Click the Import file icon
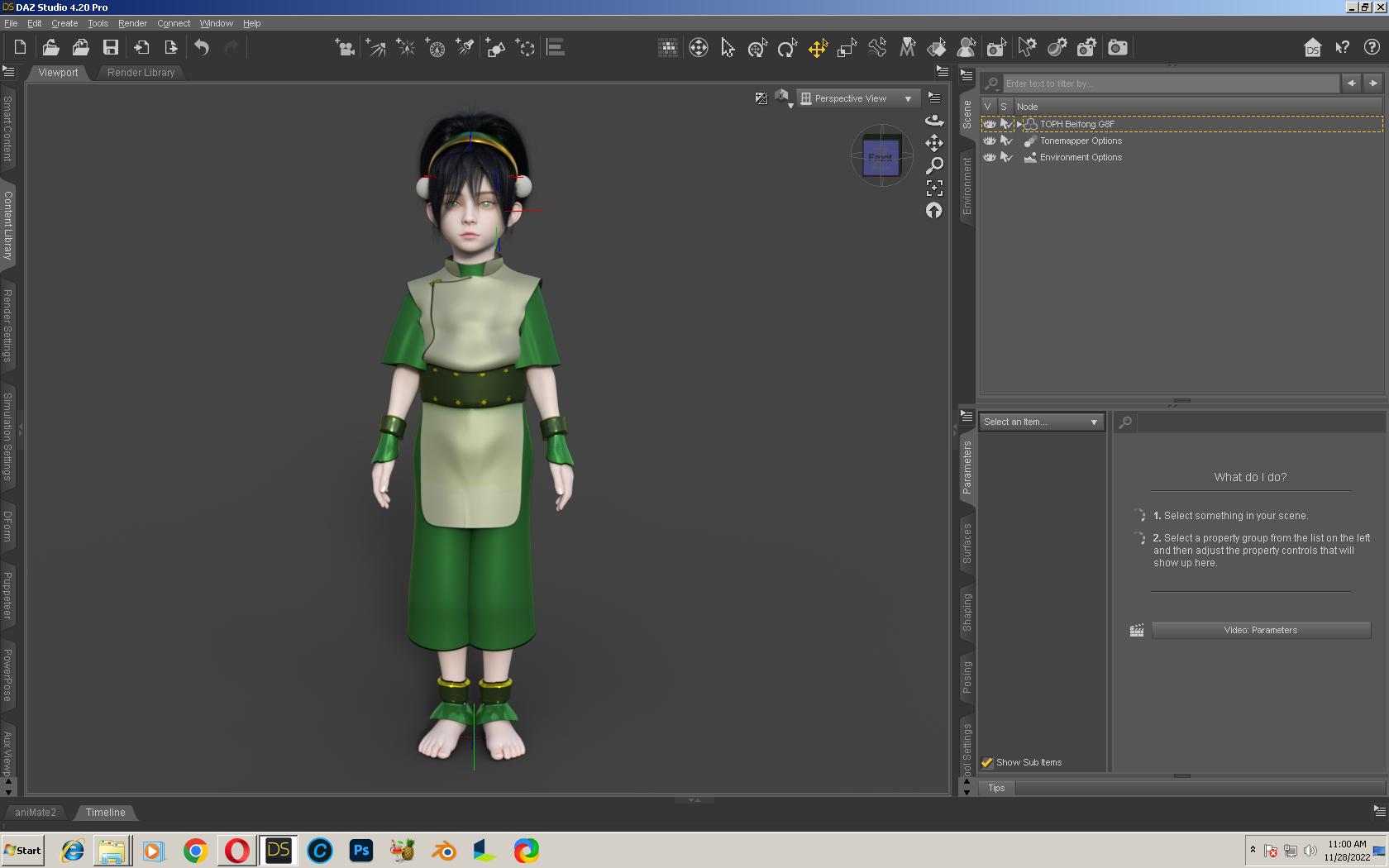This screenshot has width=1389, height=868. 141,48
